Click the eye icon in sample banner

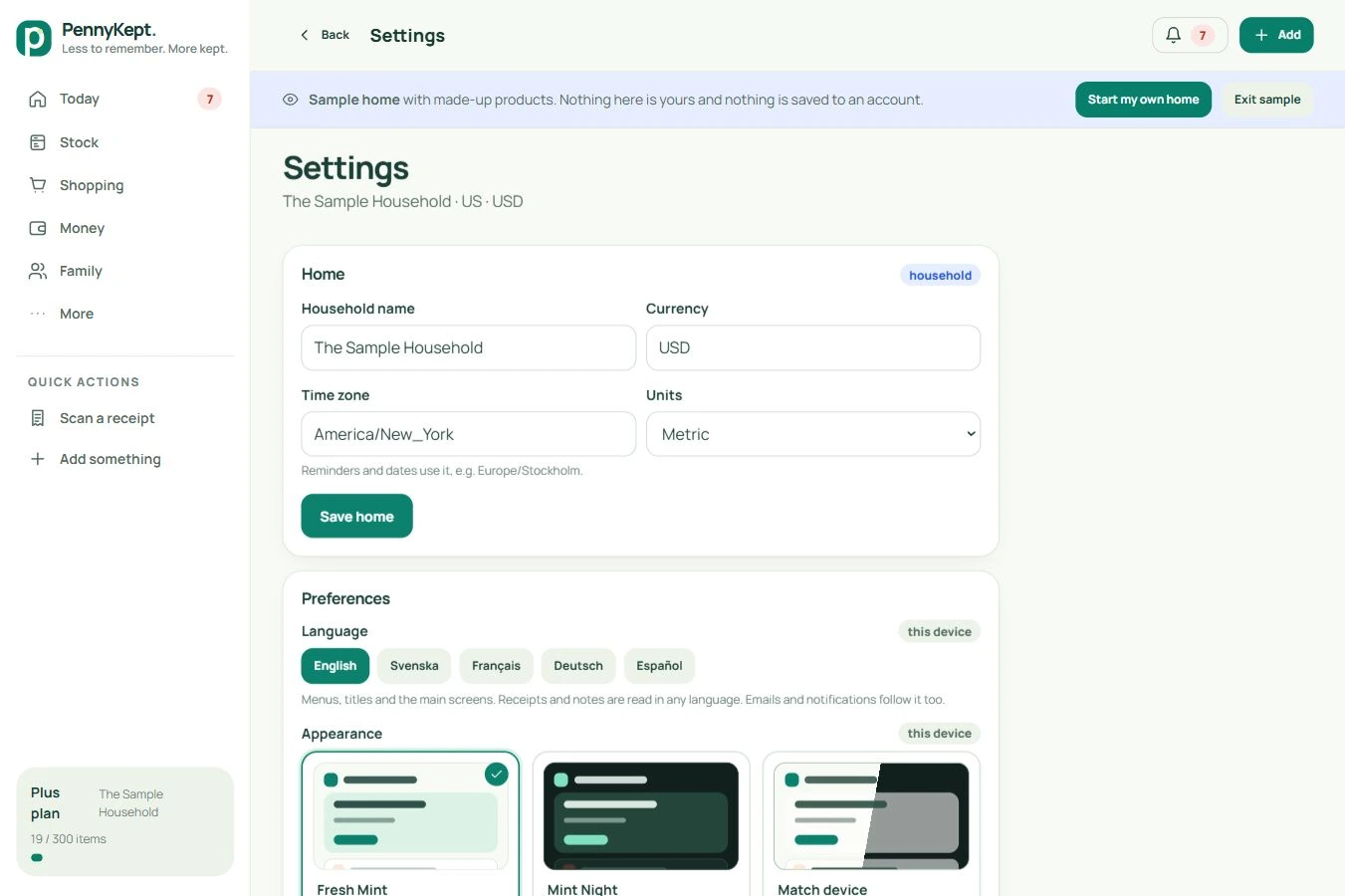coord(291,100)
